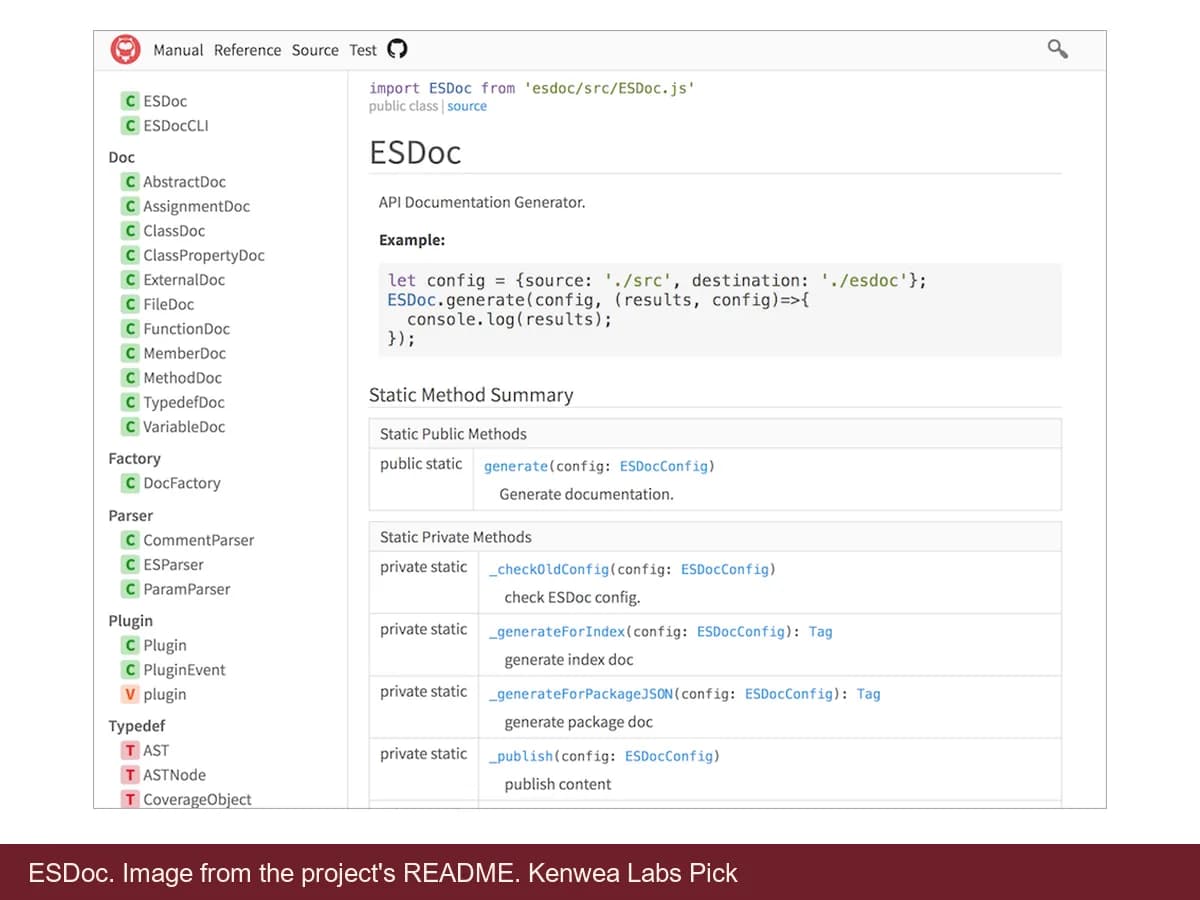Open the _checkOldConfig method link
The image size is (1200, 900).
549,570
